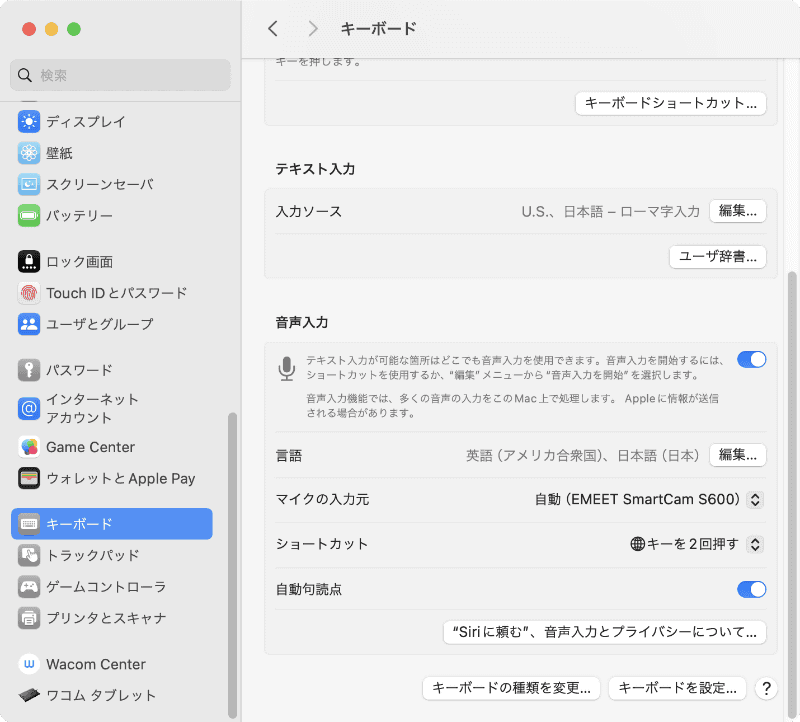Image resolution: width=800 pixels, height=722 pixels.
Task: Change the ショートカット key setting dropdown
Action: [x=757, y=544]
